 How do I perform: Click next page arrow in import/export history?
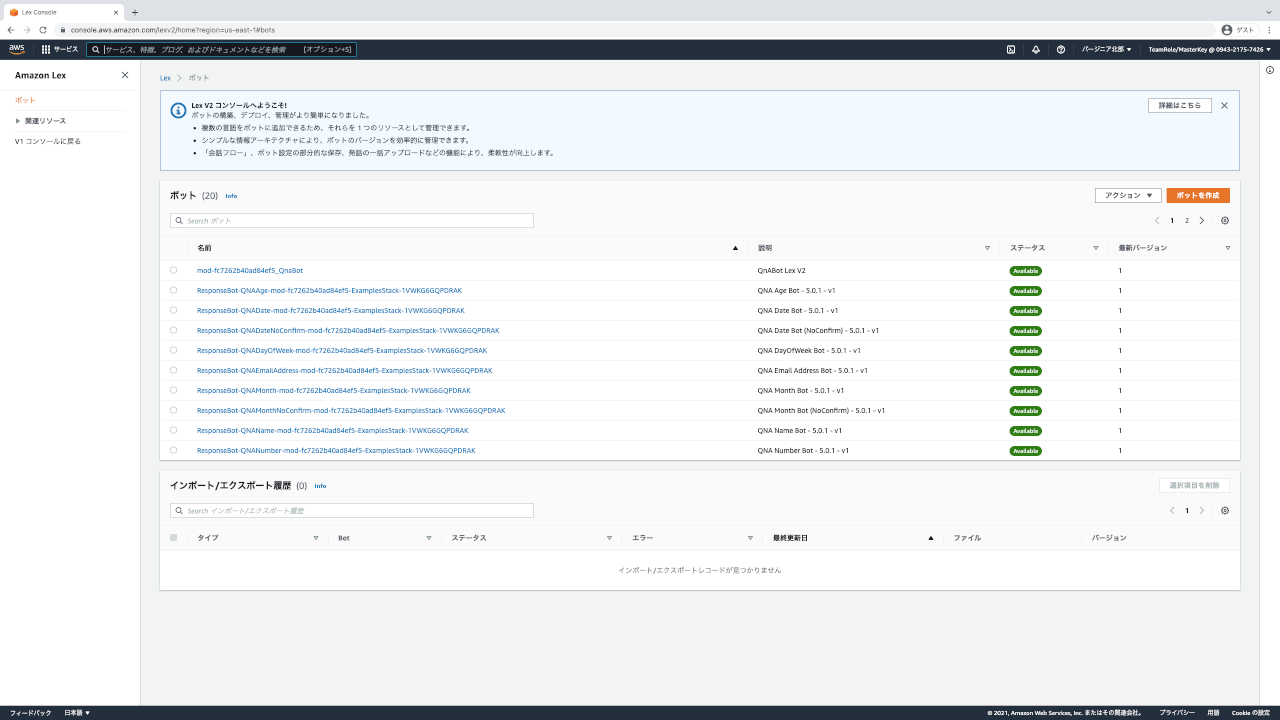coord(1202,510)
